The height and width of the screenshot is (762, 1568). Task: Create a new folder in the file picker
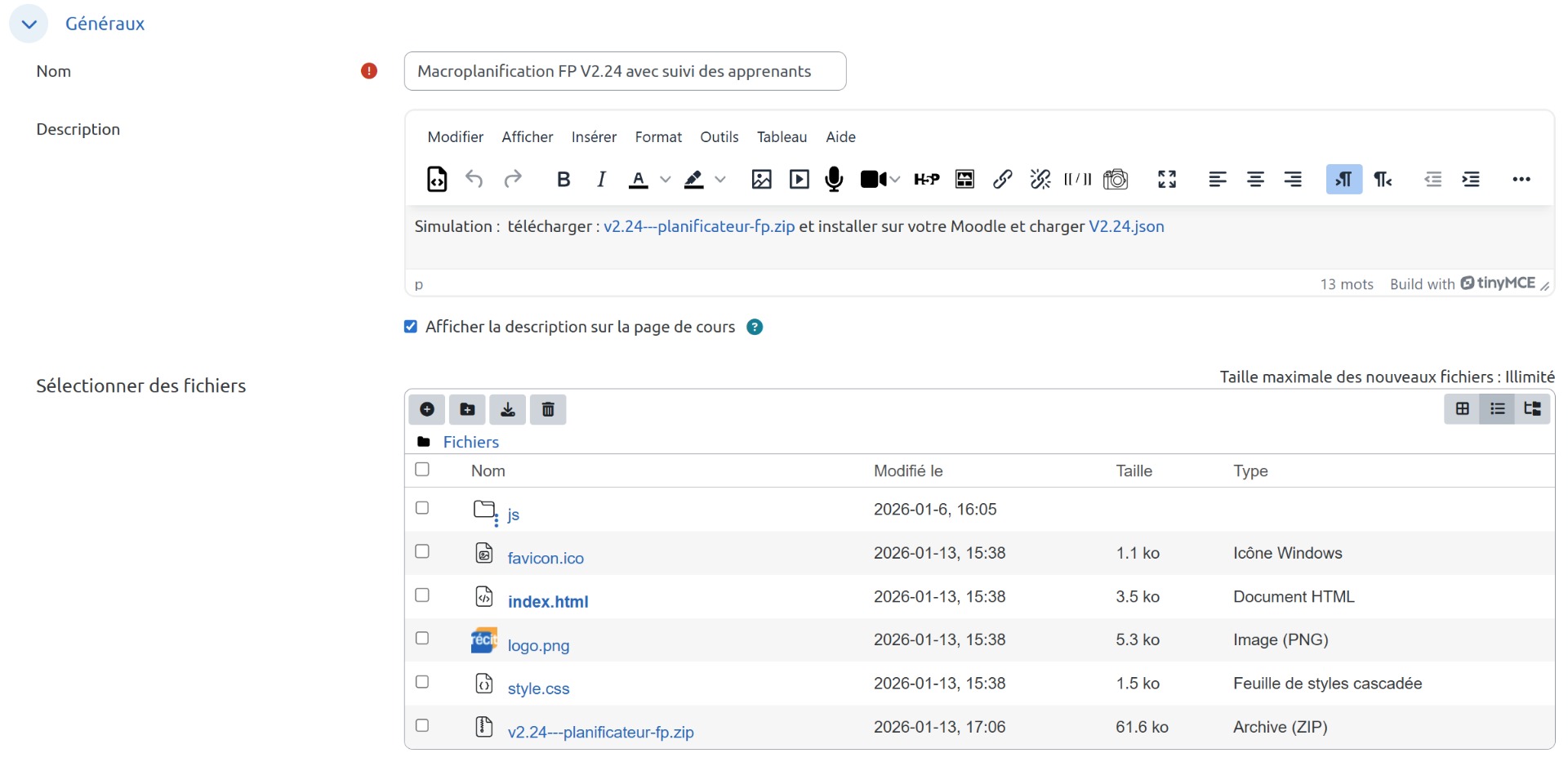466,409
